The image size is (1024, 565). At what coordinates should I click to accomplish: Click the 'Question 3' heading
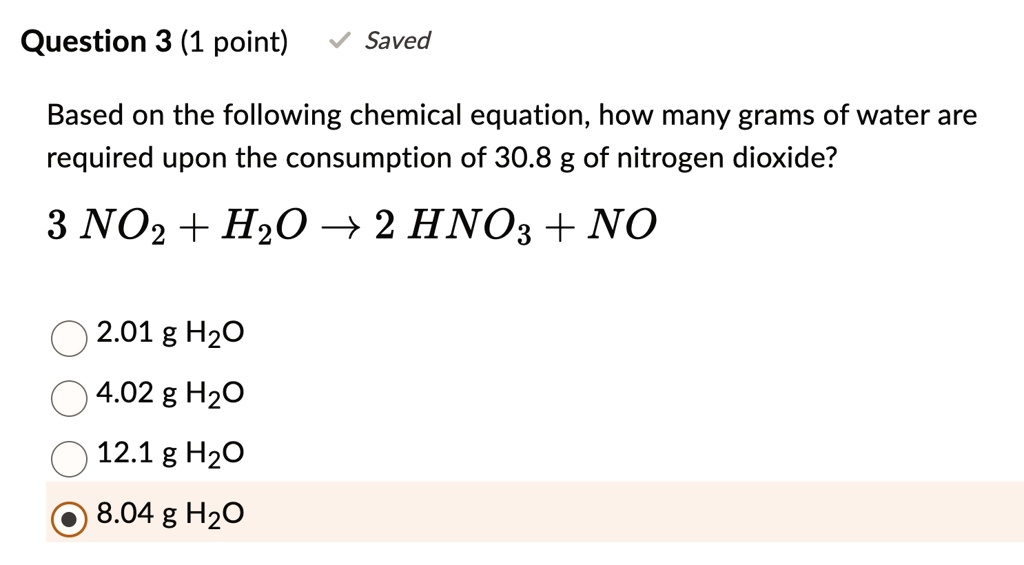click(x=97, y=42)
